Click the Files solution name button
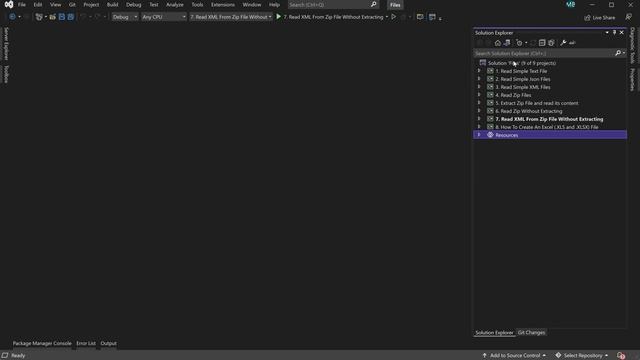 tap(395, 5)
